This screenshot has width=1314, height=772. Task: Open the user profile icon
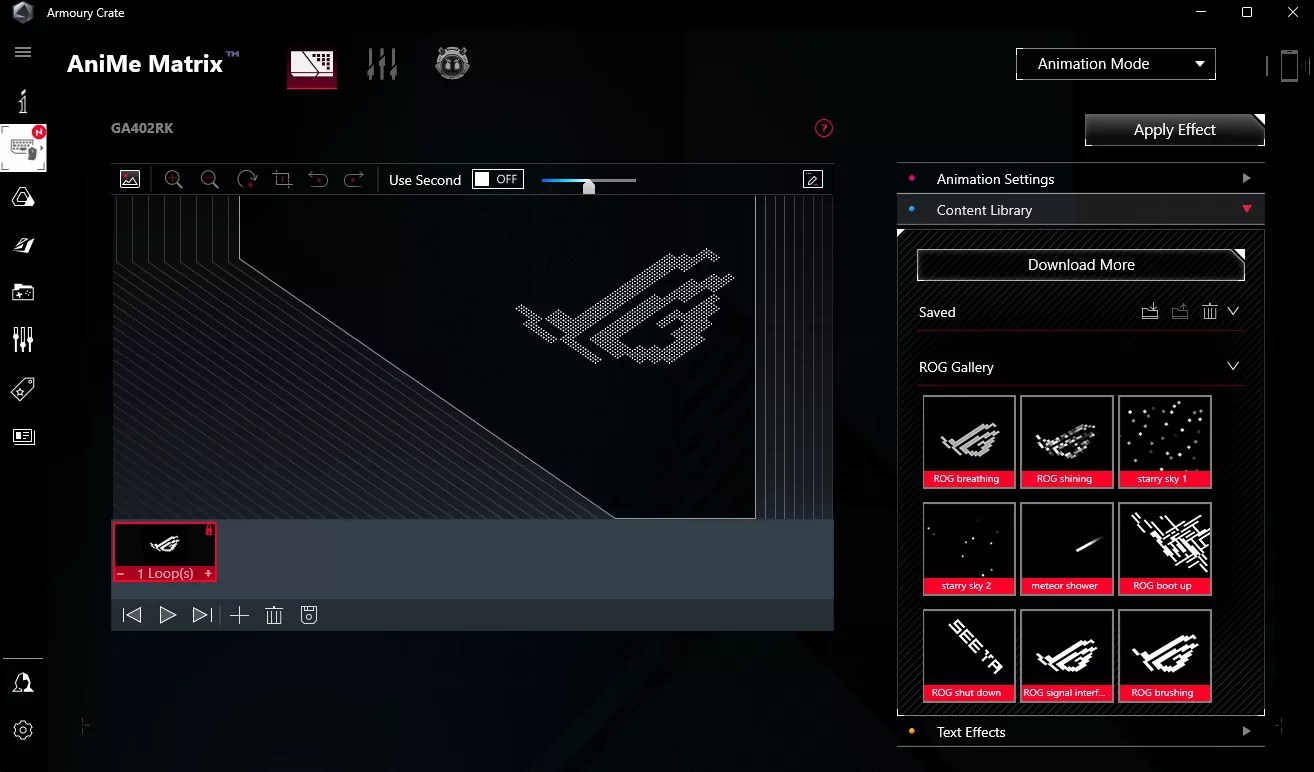(23, 682)
